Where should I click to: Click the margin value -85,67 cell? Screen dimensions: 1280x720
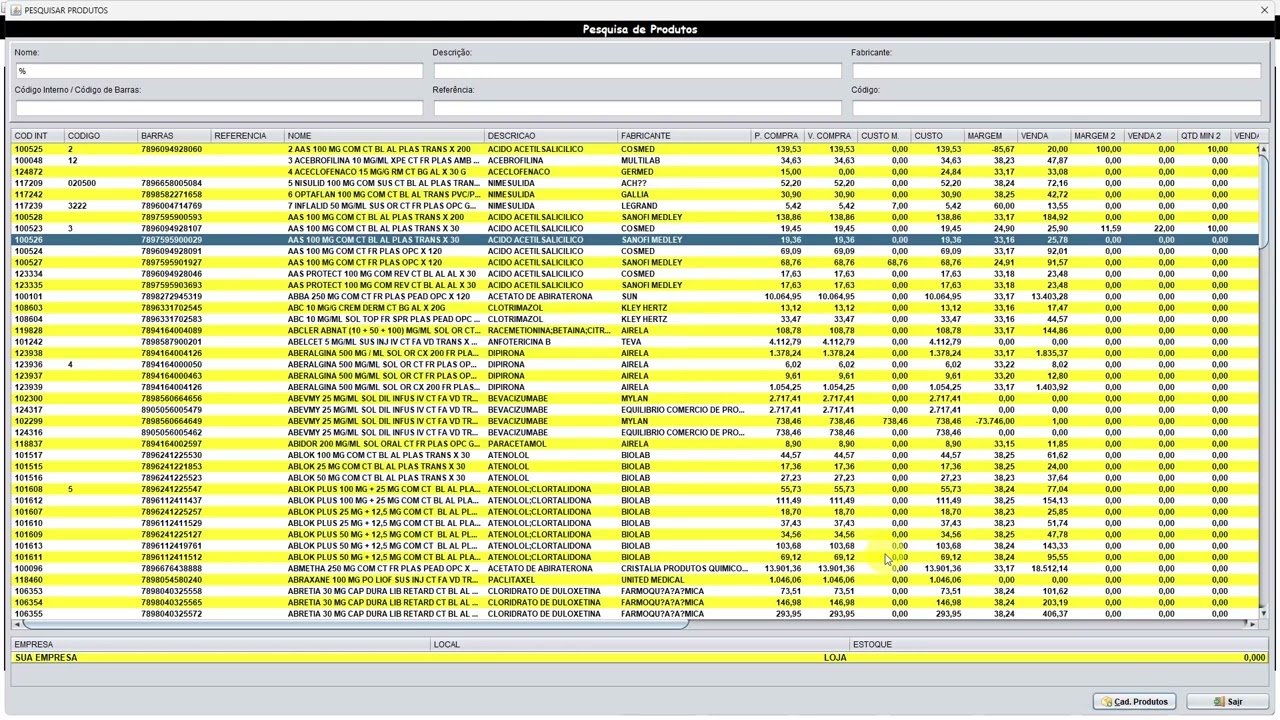pos(990,149)
